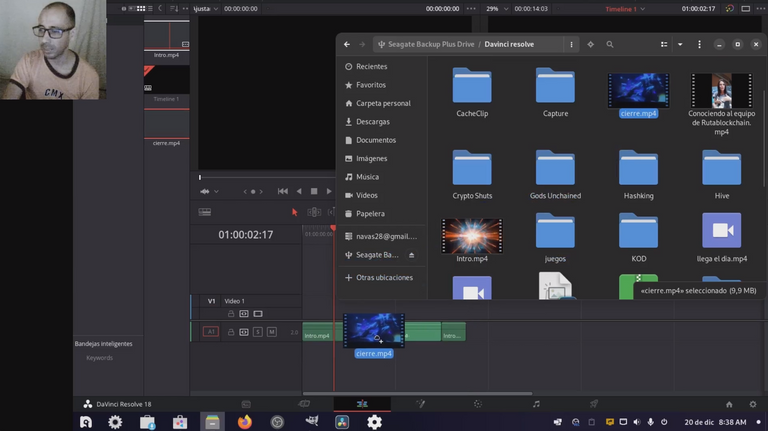This screenshot has width=768, height=431.
Task: Open the Gods Unchained folder
Action: [555, 174]
